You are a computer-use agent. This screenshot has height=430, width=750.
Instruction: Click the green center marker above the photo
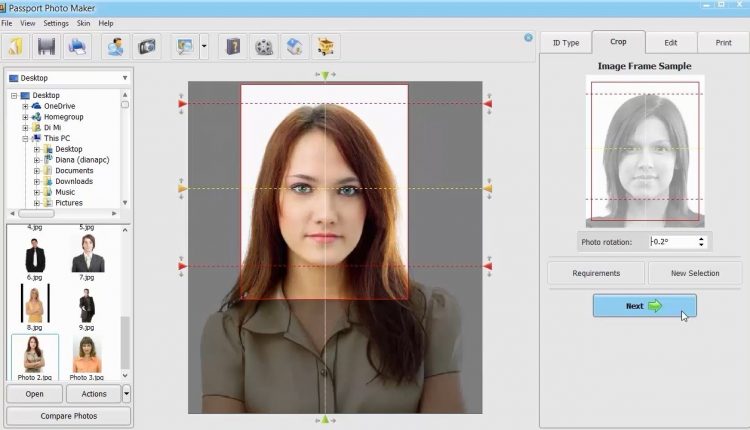pos(325,76)
